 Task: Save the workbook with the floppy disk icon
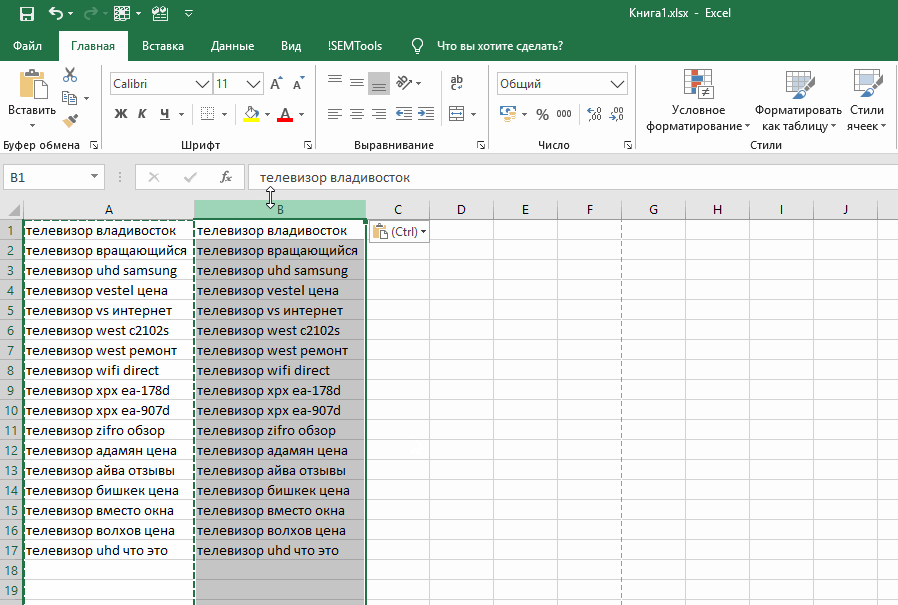(x=26, y=13)
